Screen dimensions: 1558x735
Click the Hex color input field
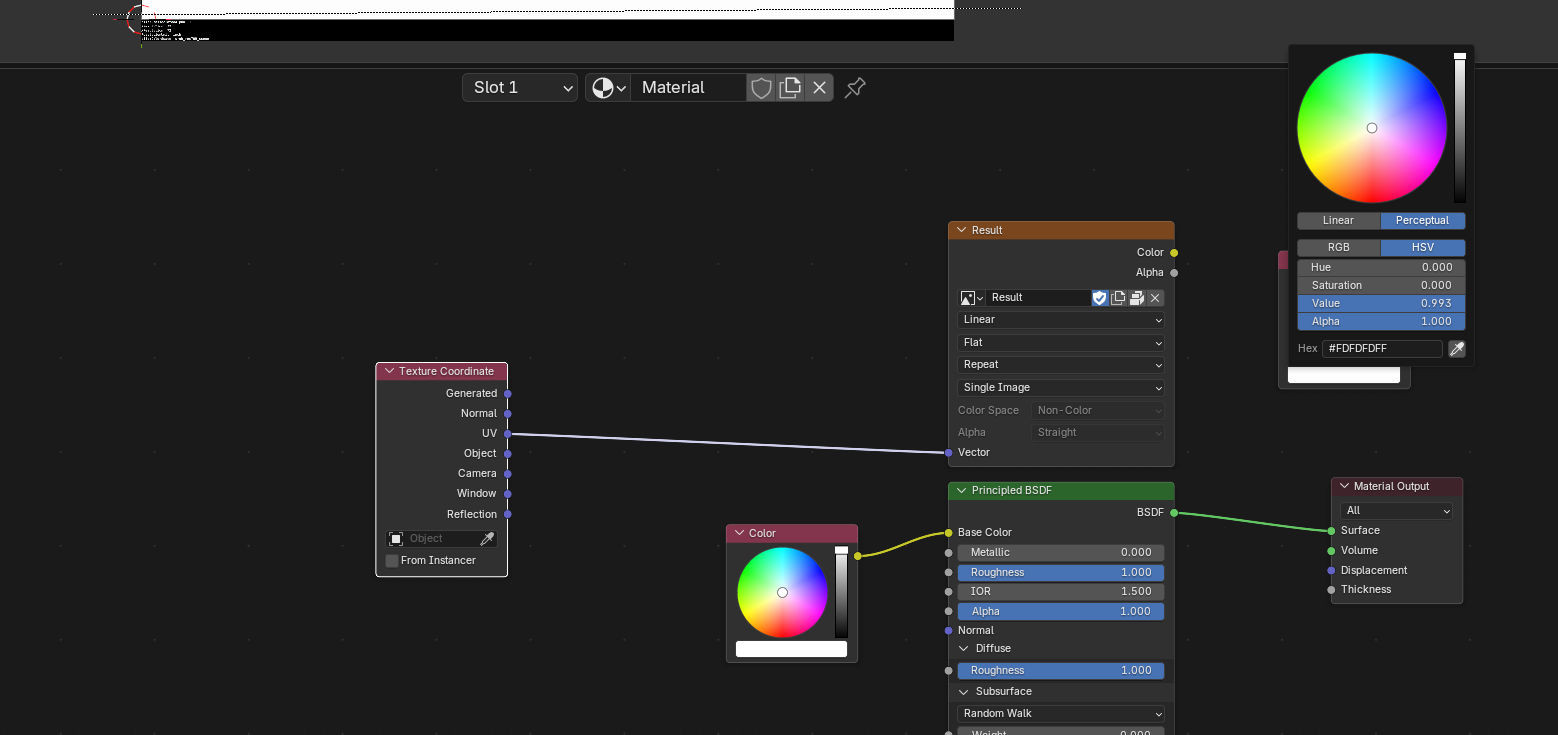coord(1382,349)
